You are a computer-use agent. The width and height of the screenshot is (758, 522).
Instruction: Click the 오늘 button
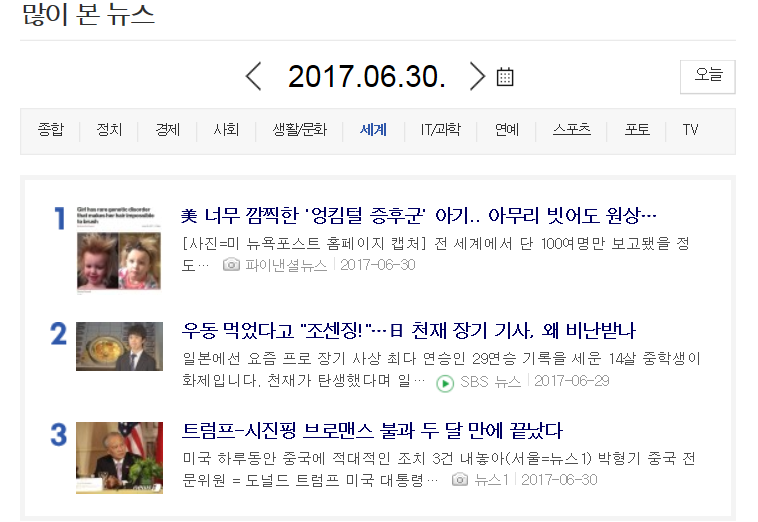pos(708,76)
